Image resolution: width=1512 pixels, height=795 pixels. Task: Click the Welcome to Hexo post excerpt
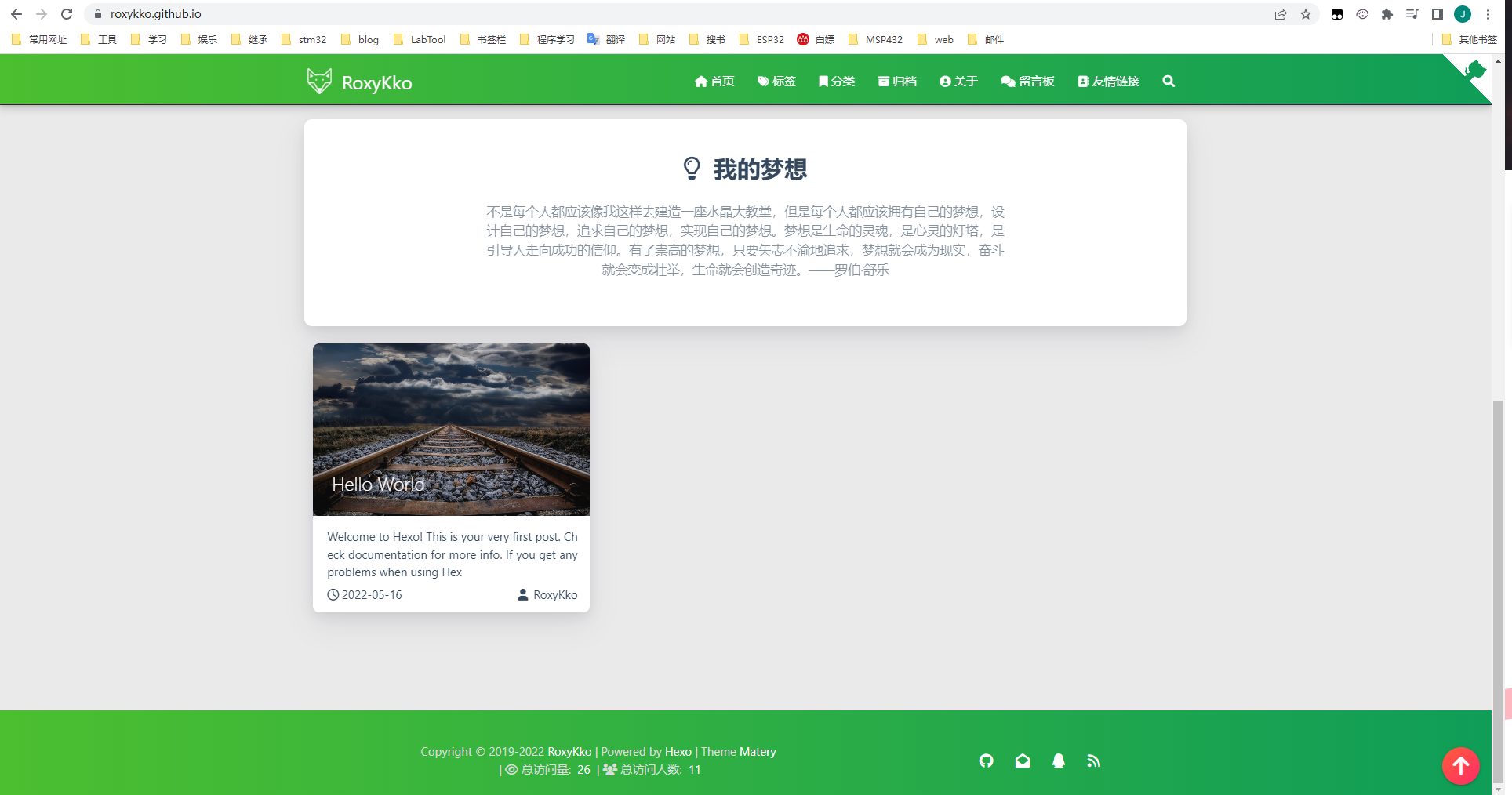[452, 554]
